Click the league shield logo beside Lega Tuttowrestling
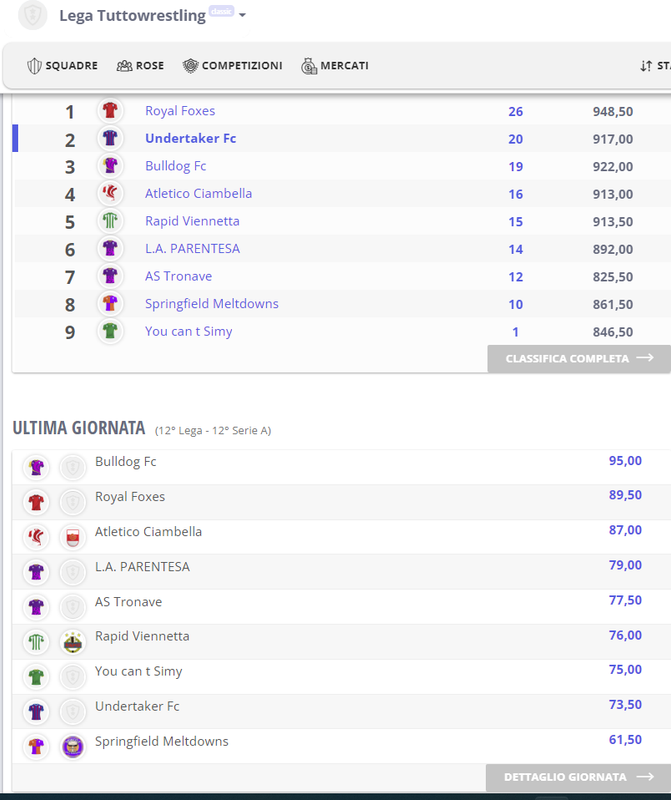Viewport: 671px width, 800px height. 33,15
